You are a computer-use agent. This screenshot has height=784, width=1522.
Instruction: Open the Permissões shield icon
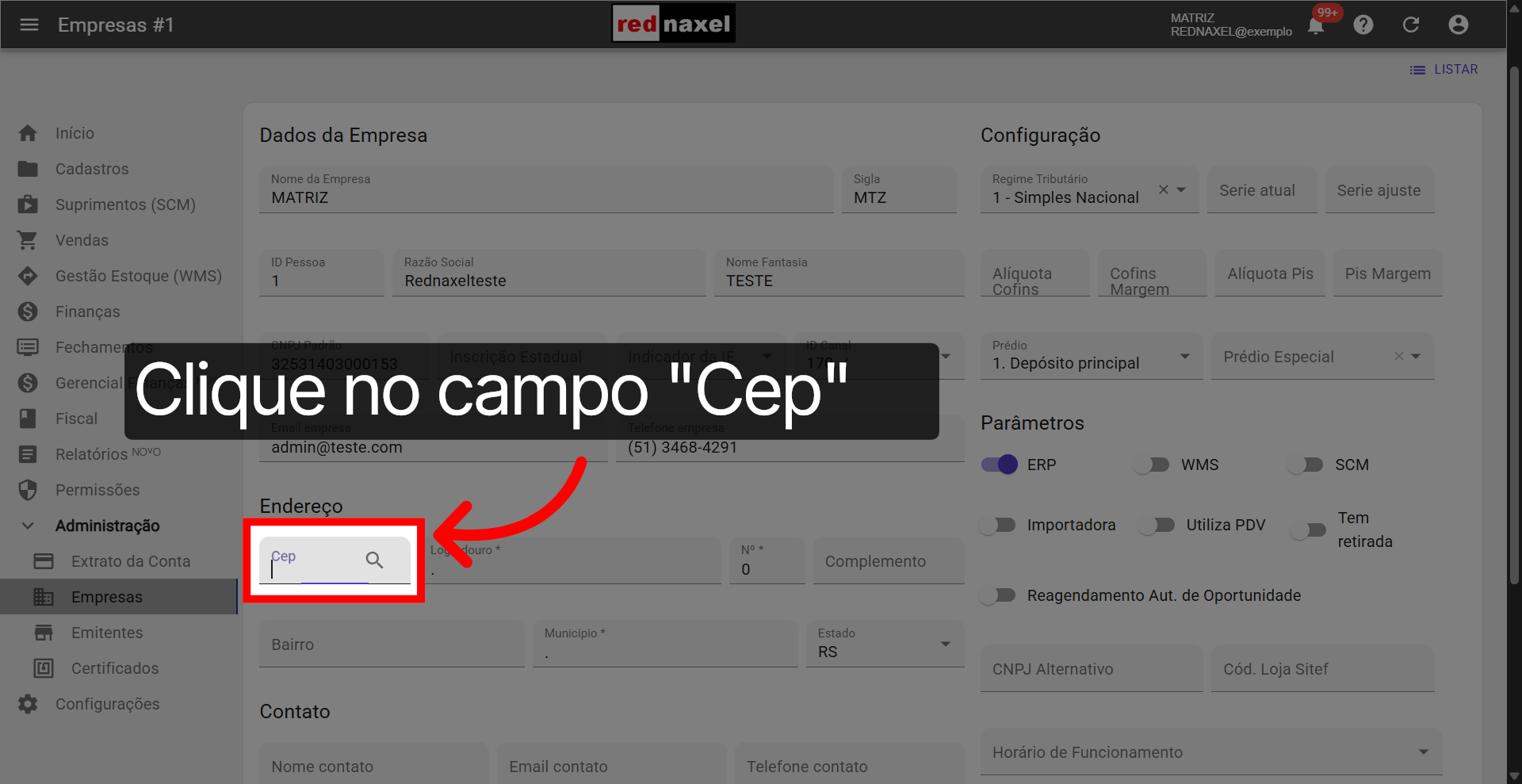(28, 489)
